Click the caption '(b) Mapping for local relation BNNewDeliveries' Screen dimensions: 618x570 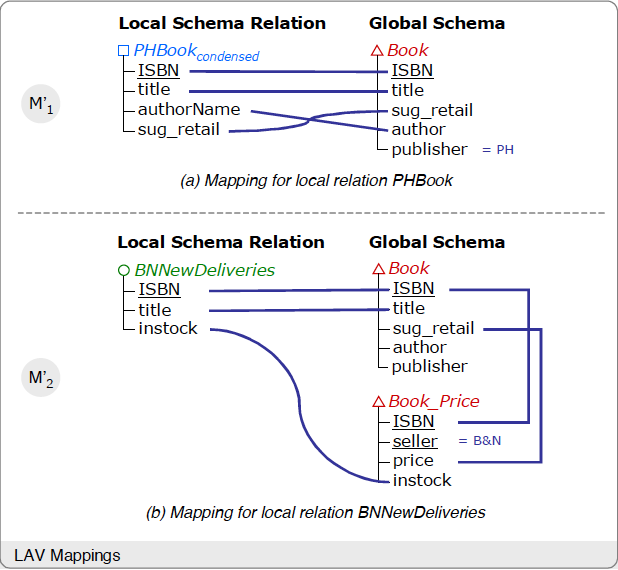[316, 512]
